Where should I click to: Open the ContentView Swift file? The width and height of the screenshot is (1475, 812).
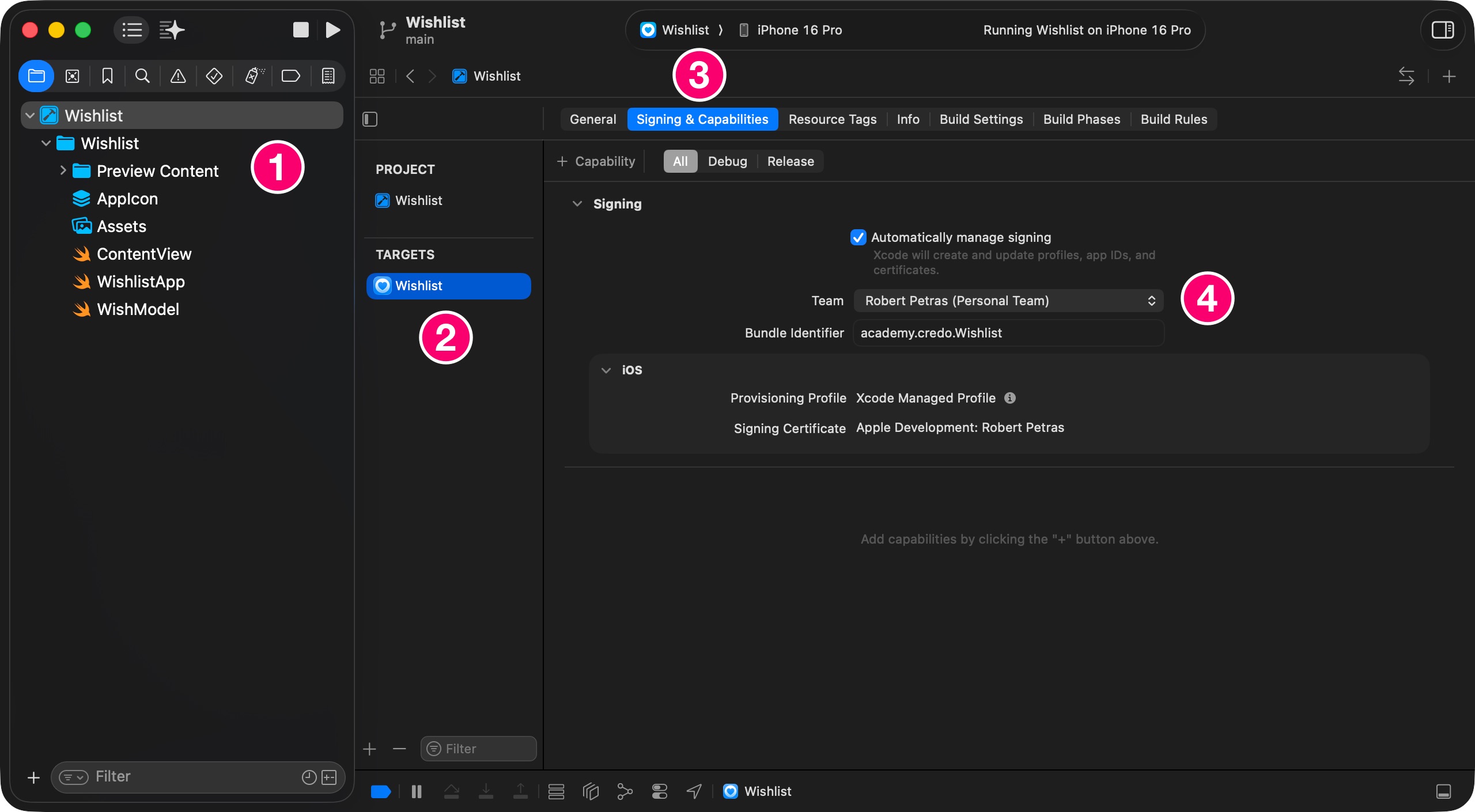tap(144, 254)
